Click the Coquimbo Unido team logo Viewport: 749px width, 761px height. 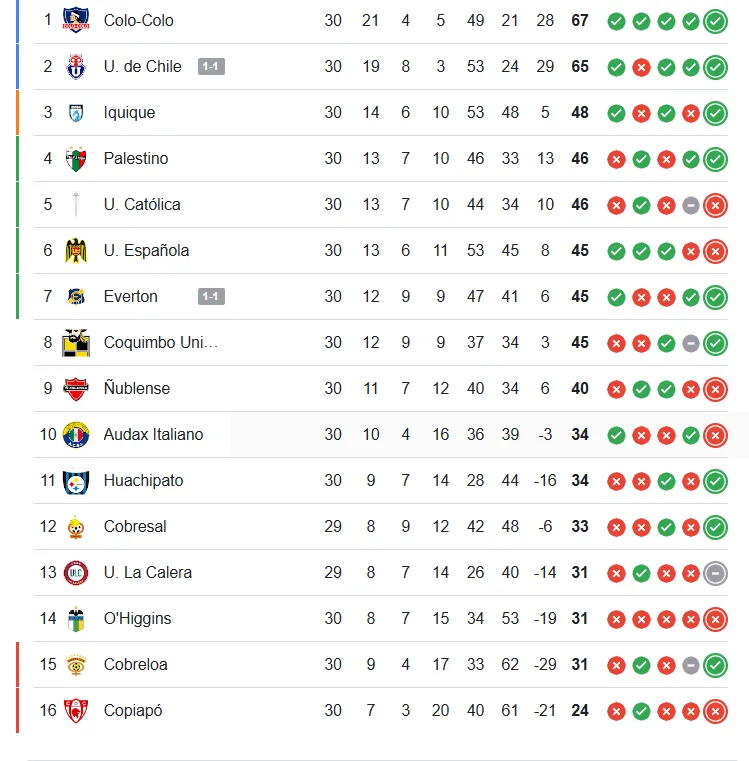click(x=76, y=342)
